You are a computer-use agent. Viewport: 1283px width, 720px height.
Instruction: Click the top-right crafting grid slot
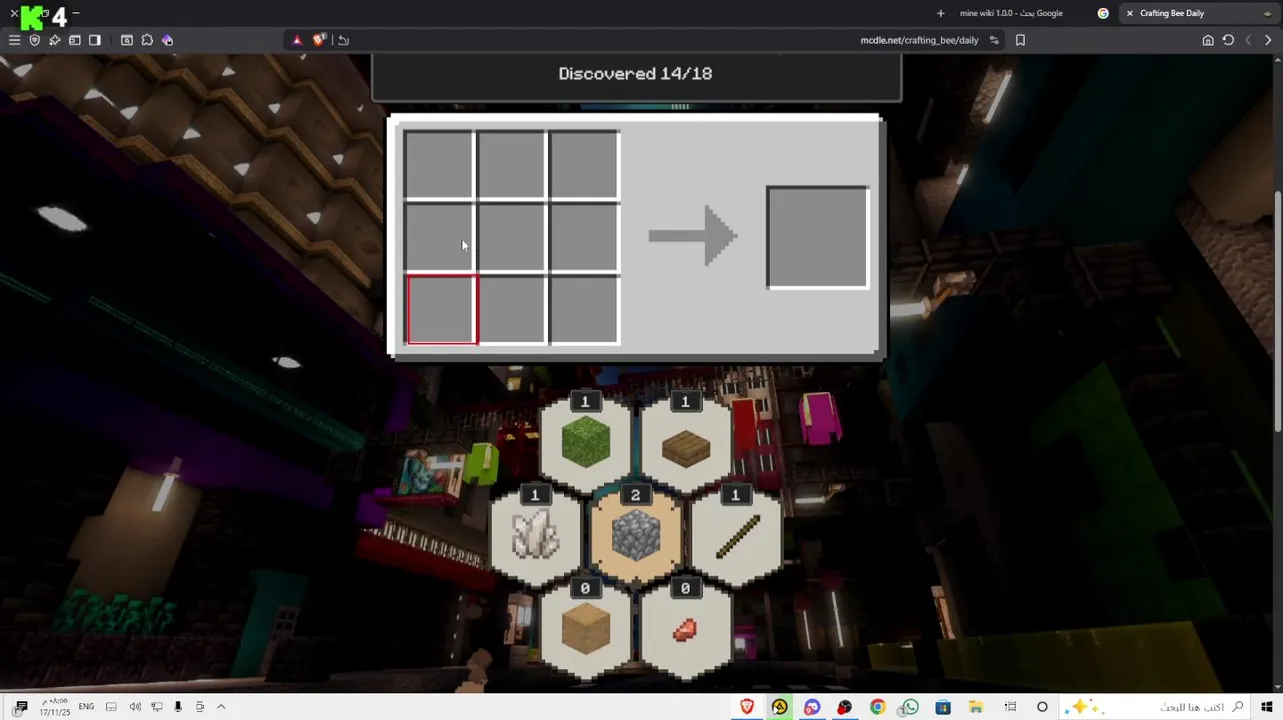pos(584,165)
